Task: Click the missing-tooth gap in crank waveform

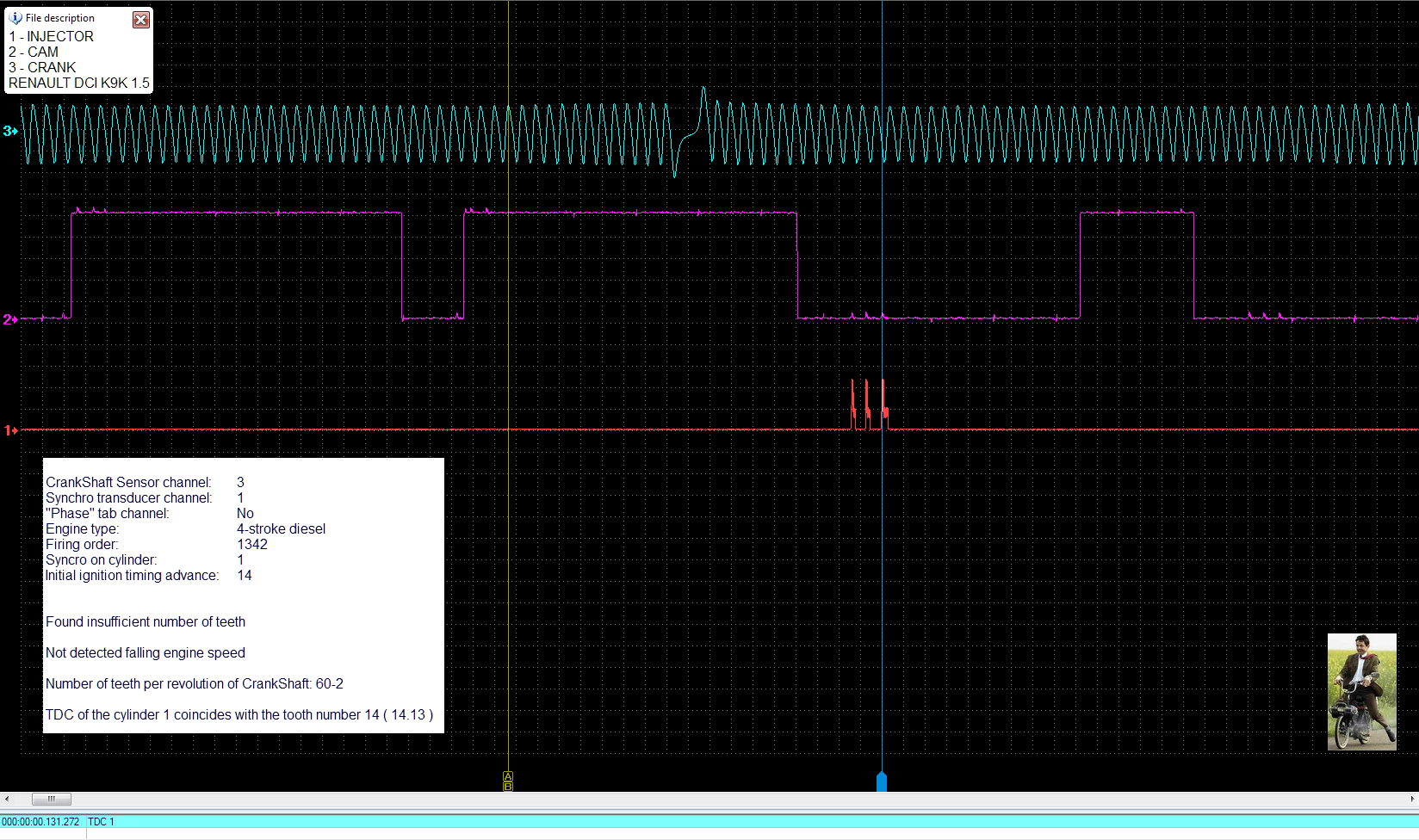Action: click(x=689, y=133)
